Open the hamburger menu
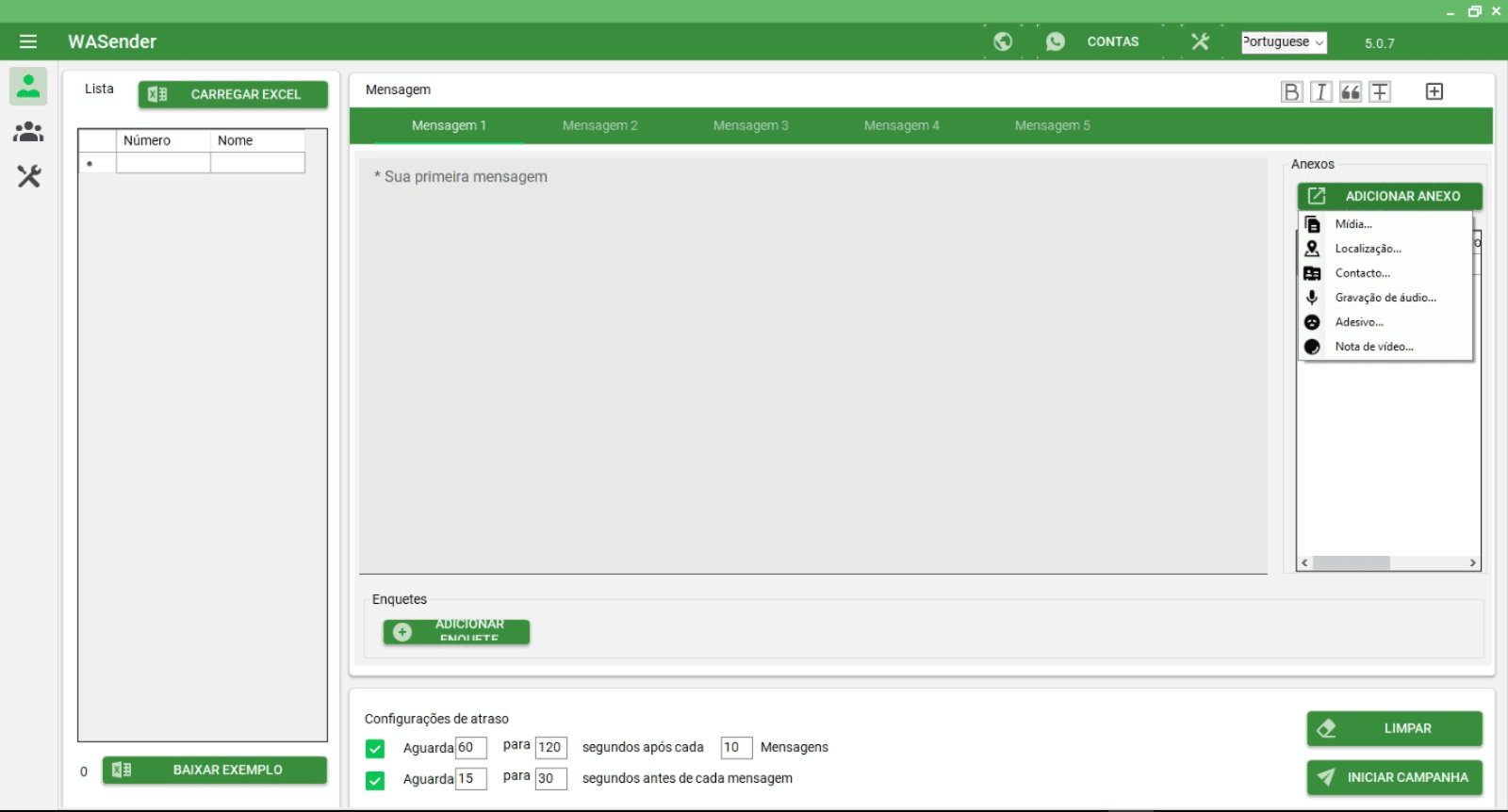Screen dimensions: 1508x812 (28, 41)
